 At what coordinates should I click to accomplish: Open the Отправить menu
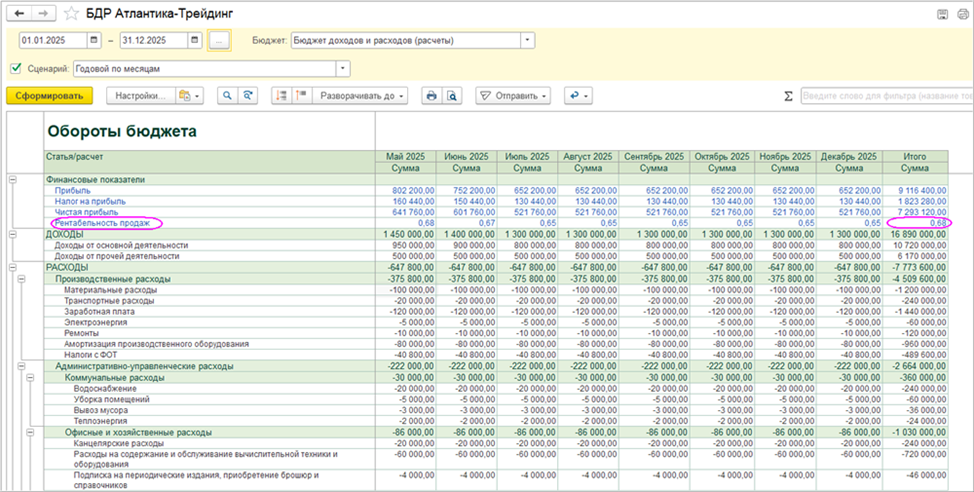point(514,96)
